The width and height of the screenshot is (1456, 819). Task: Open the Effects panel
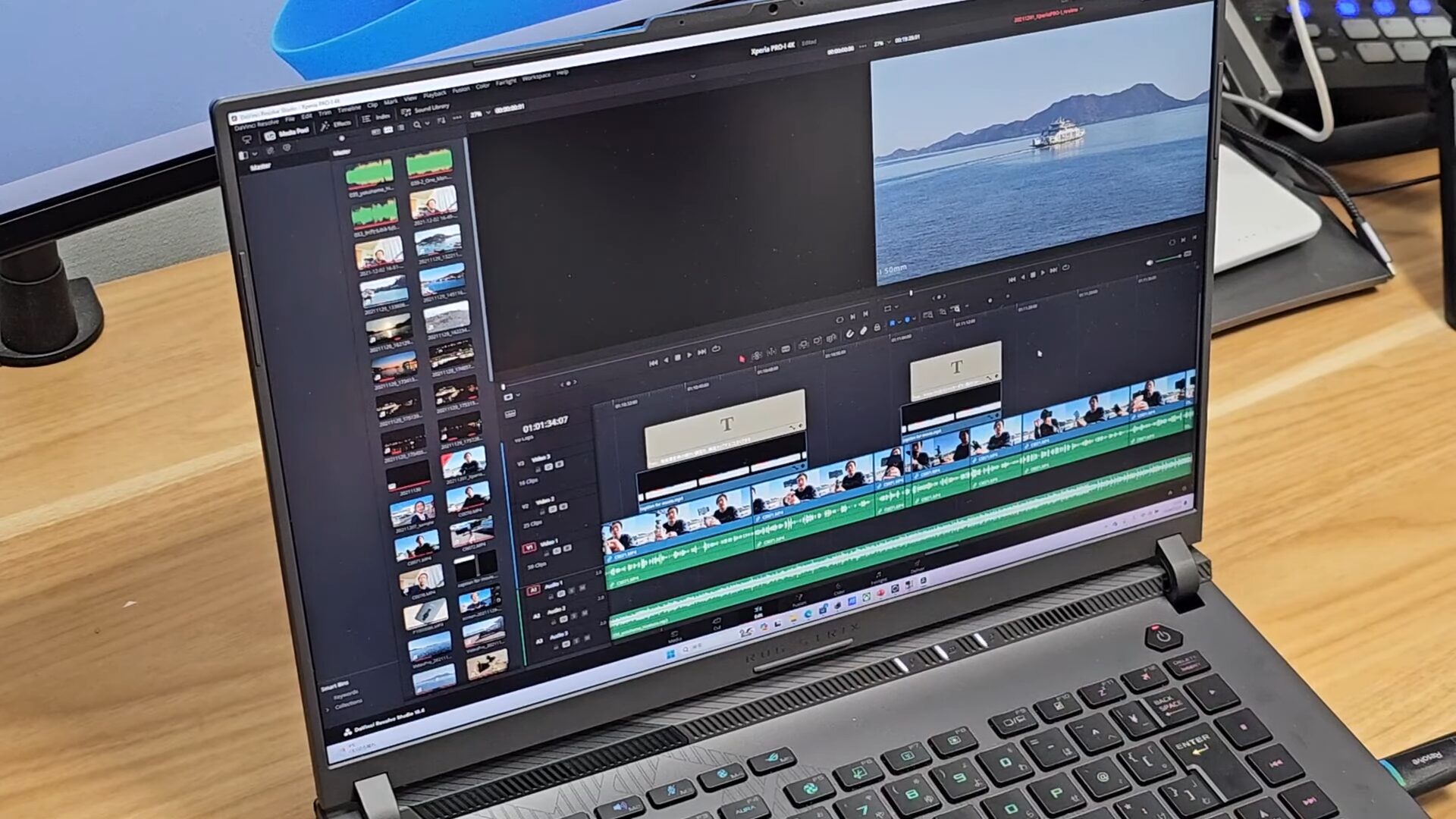[x=335, y=125]
